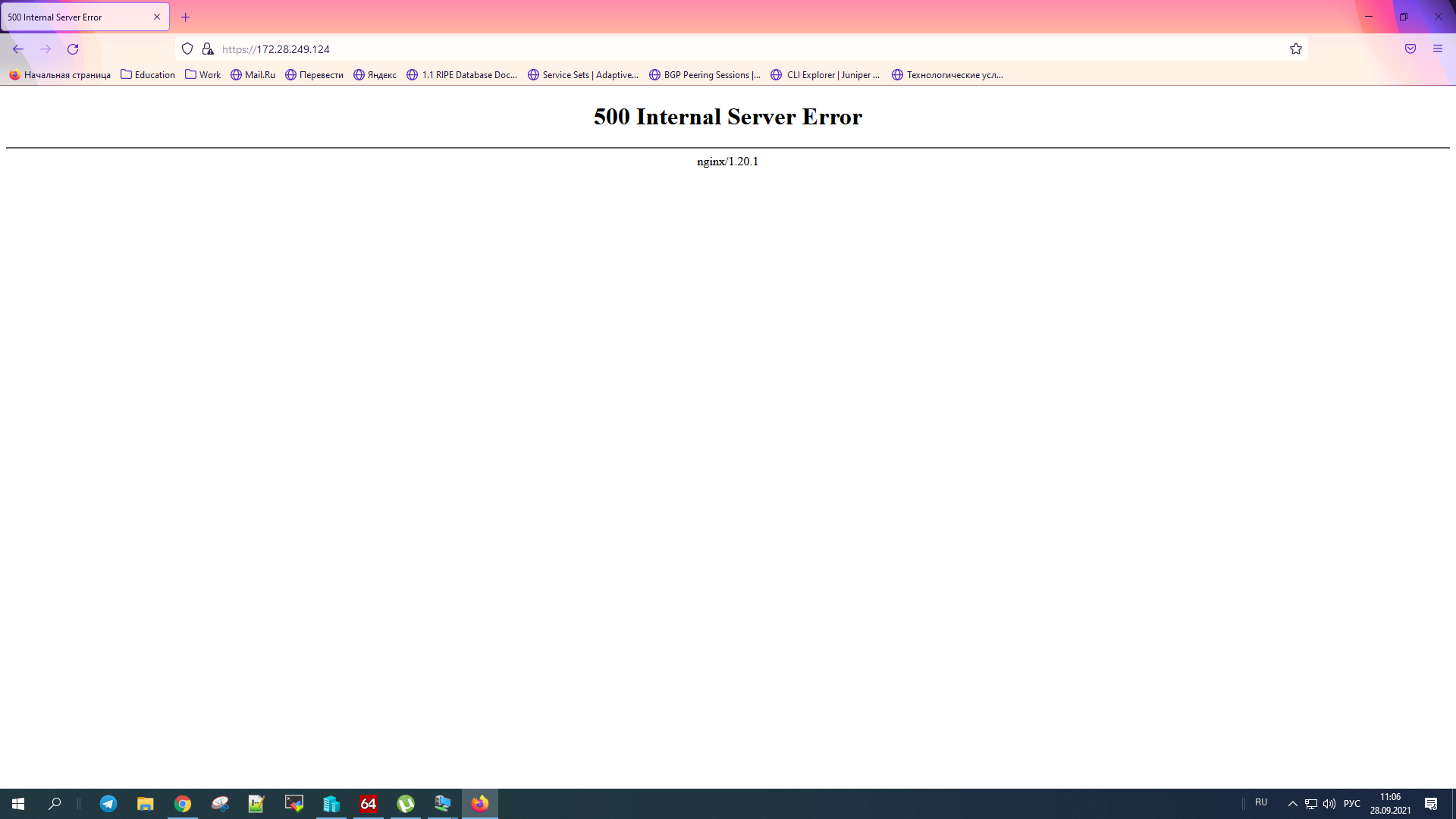Open Windows taskbar search

point(55,804)
